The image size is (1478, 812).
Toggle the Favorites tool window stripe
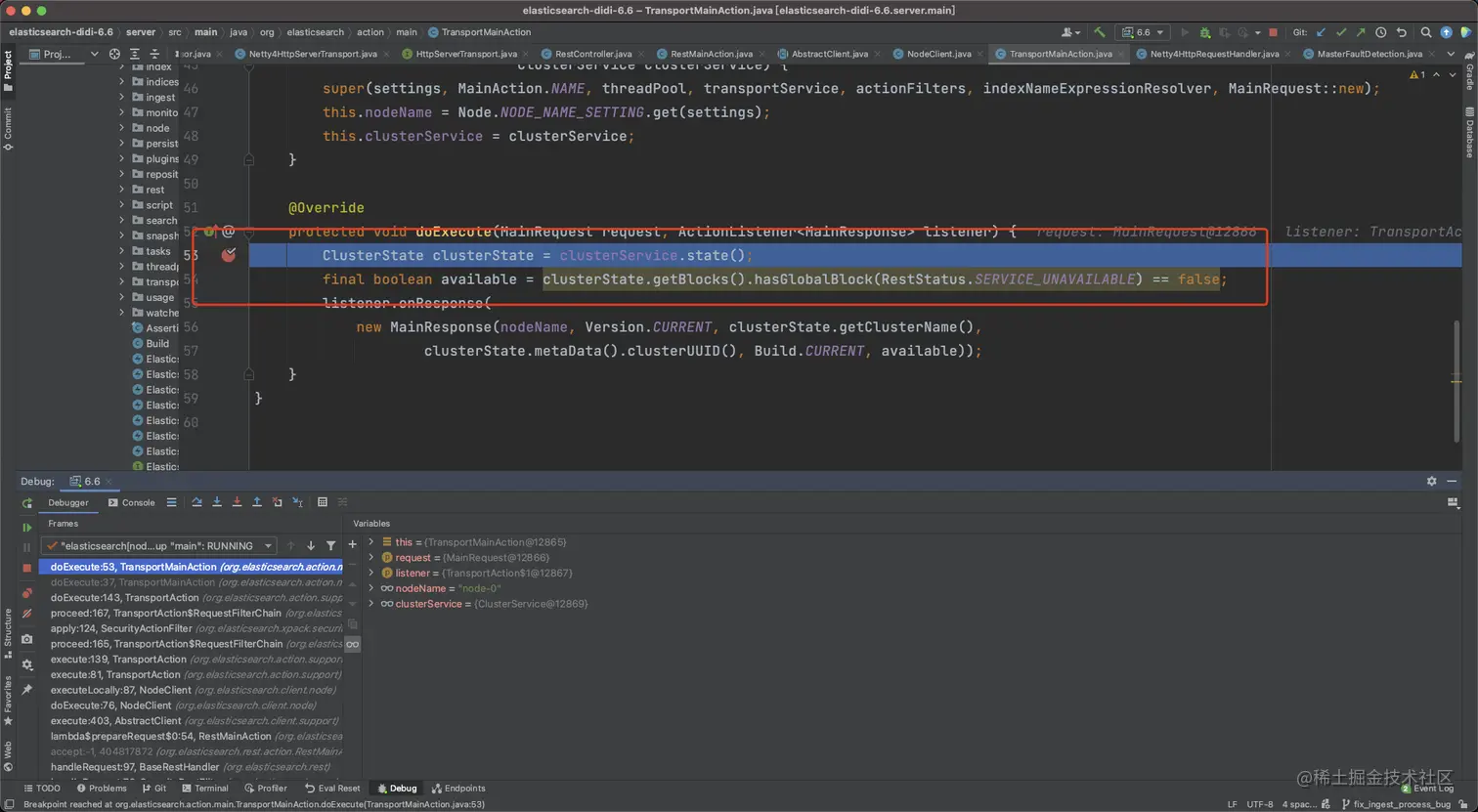coord(8,700)
